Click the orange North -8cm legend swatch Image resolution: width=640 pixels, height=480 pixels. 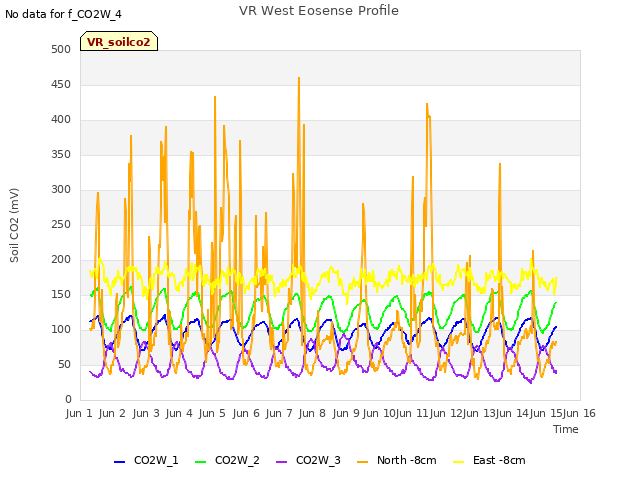362,462
